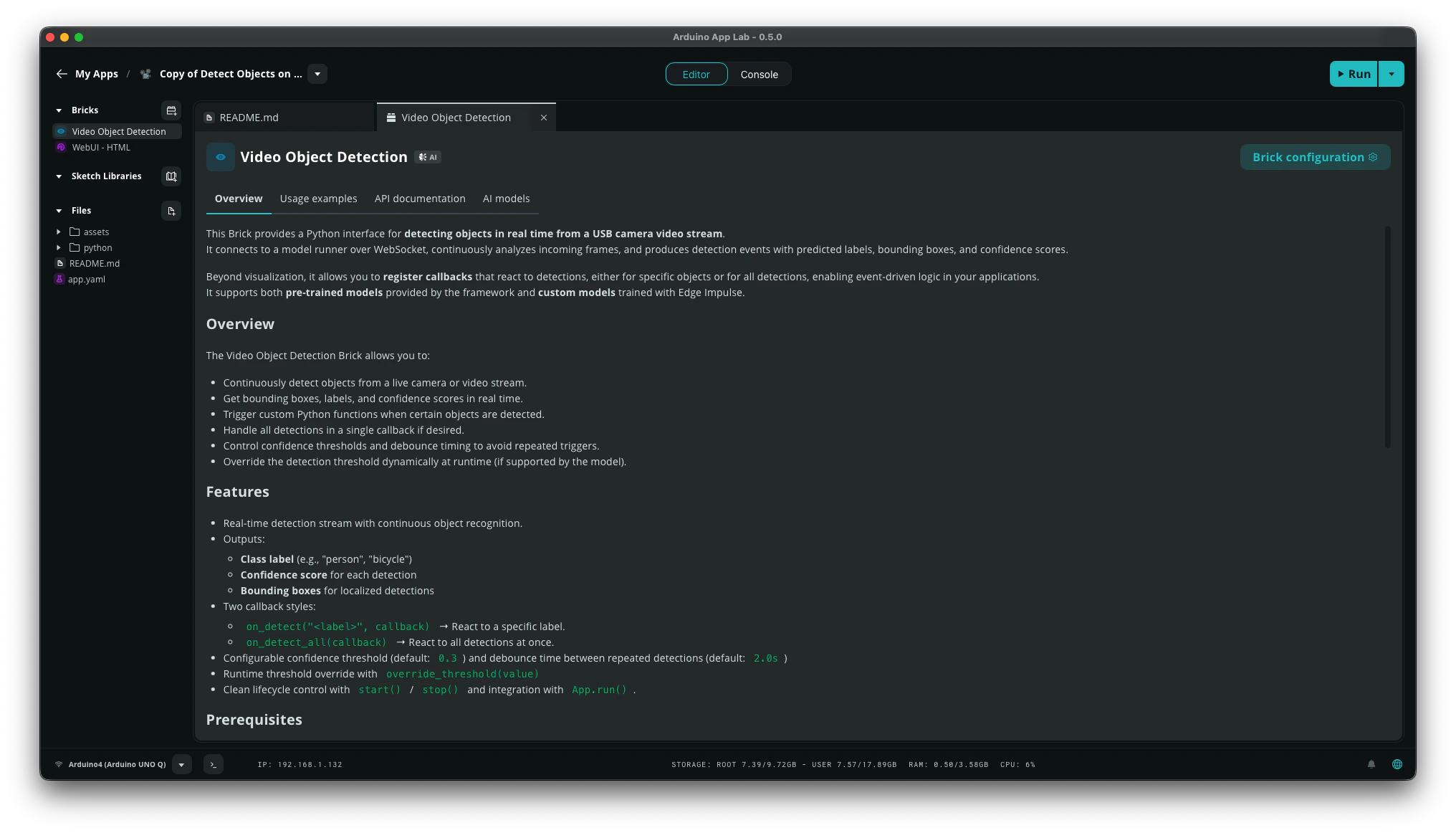Click the back arrow to My Apps

[x=62, y=74]
